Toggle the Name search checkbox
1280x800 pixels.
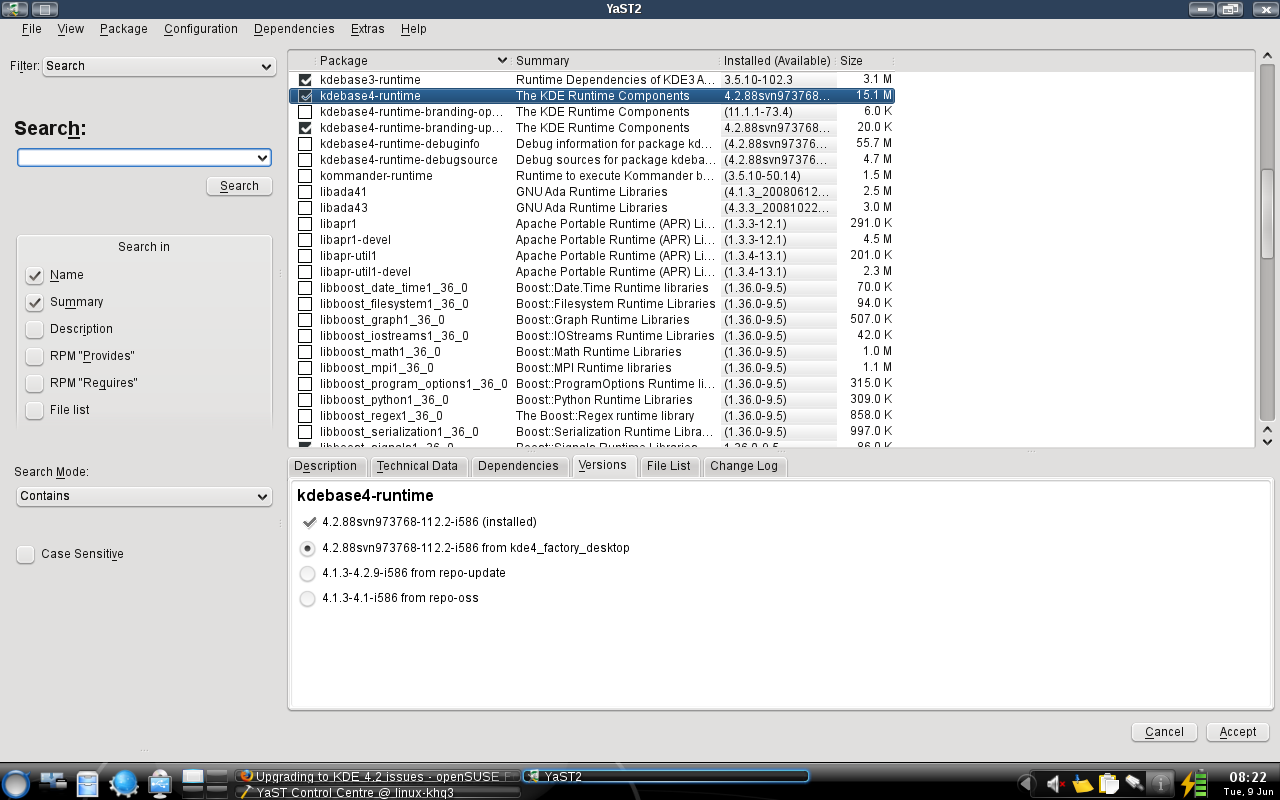pyautogui.click(x=35, y=275)
